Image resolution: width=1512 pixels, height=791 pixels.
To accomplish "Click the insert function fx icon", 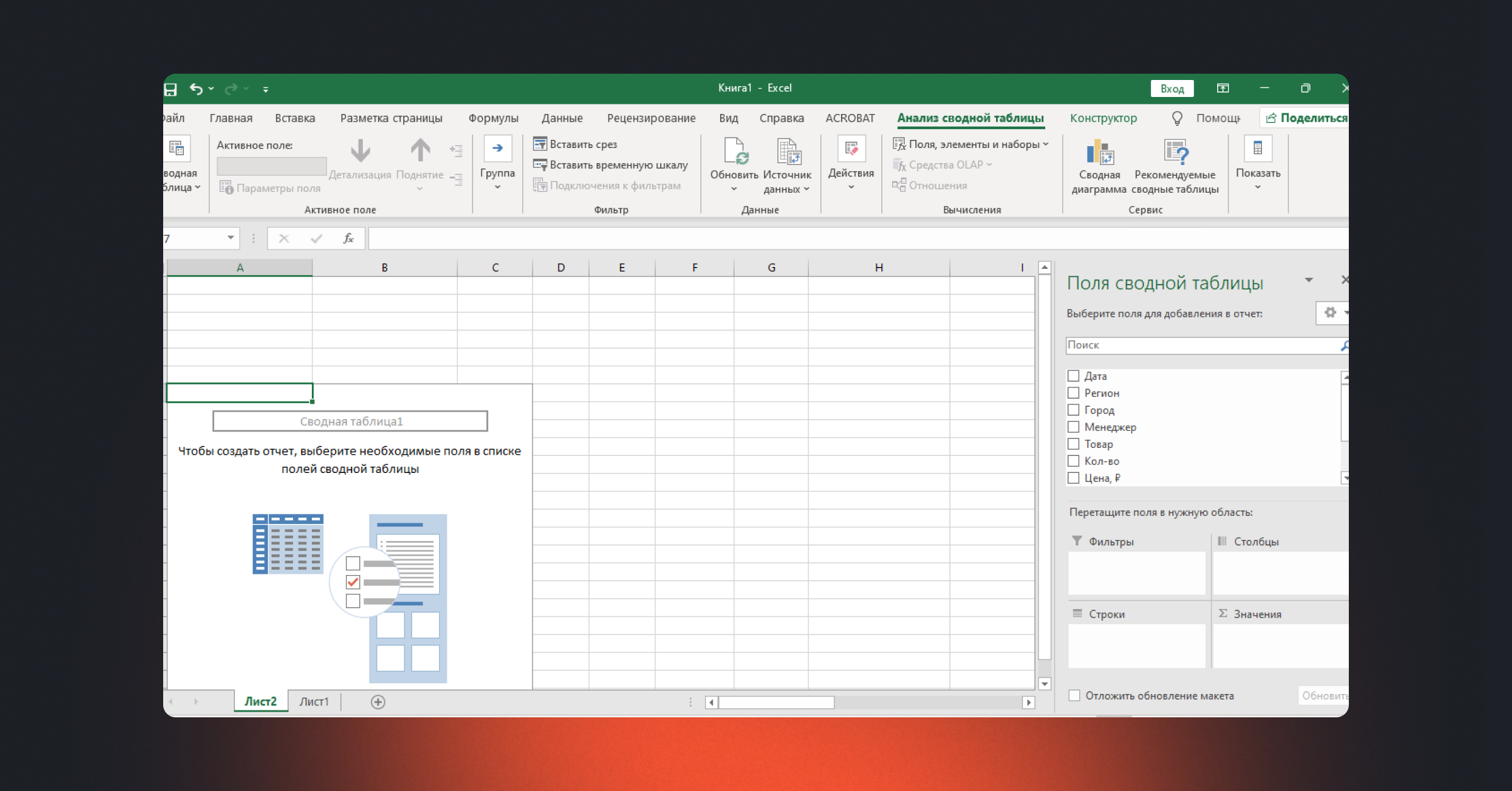I will [348, 238].
